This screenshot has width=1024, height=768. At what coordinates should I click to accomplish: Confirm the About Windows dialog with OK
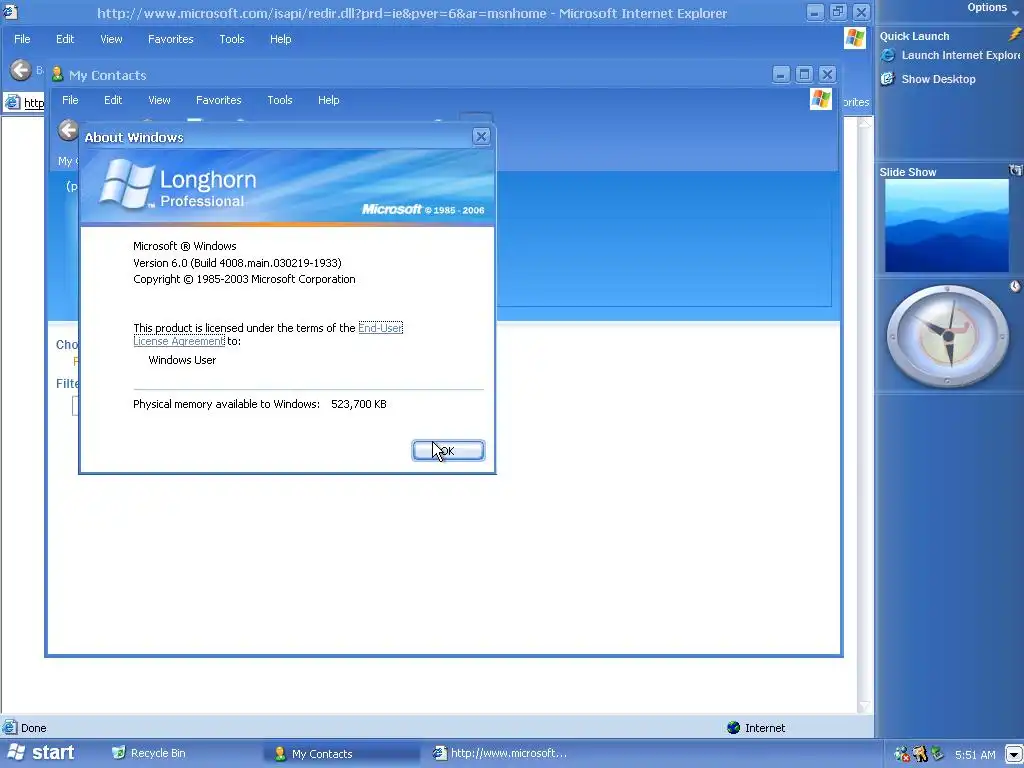(448, 451)
